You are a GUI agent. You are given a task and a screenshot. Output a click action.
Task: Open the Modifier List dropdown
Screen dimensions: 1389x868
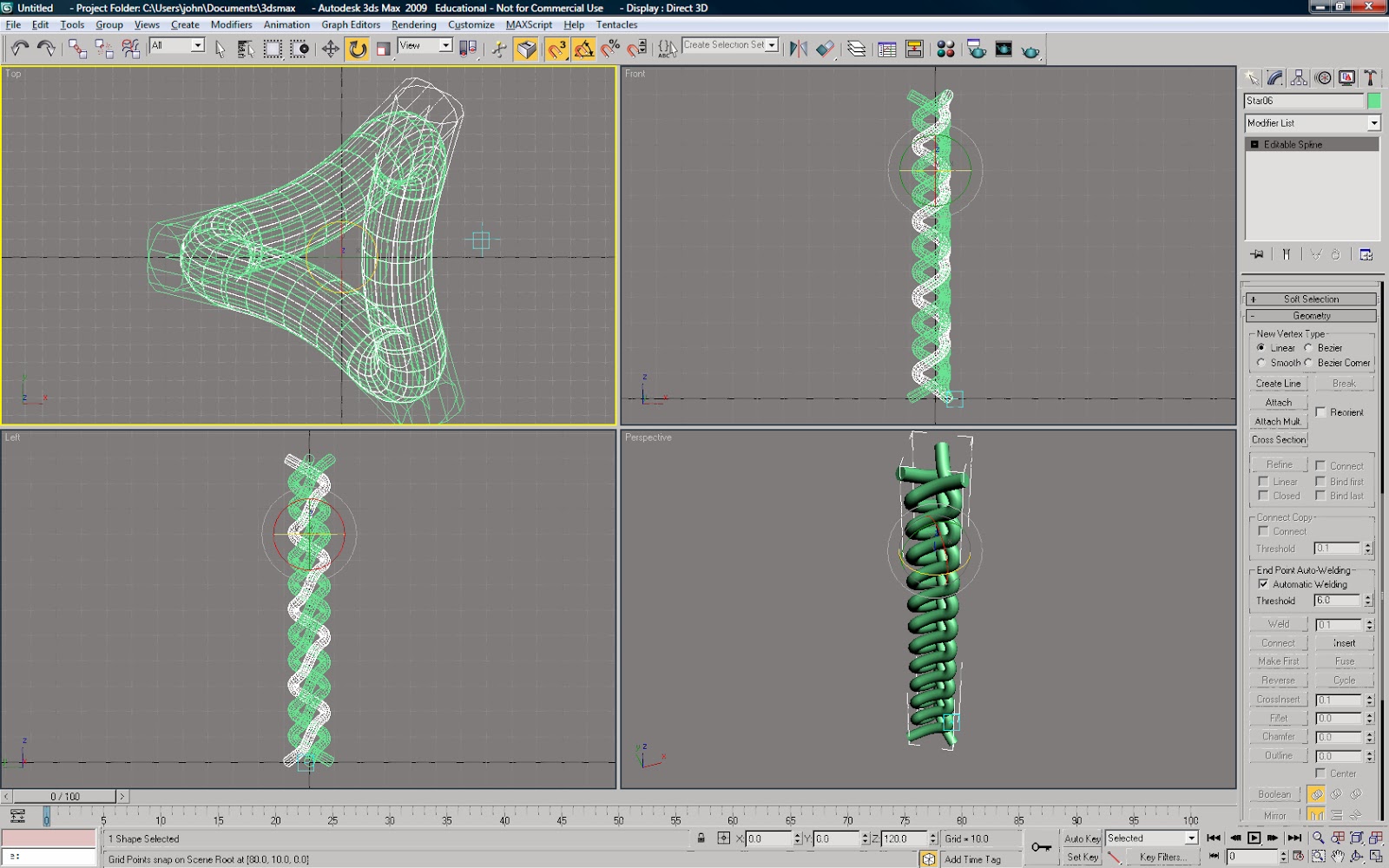[1374, 122]
